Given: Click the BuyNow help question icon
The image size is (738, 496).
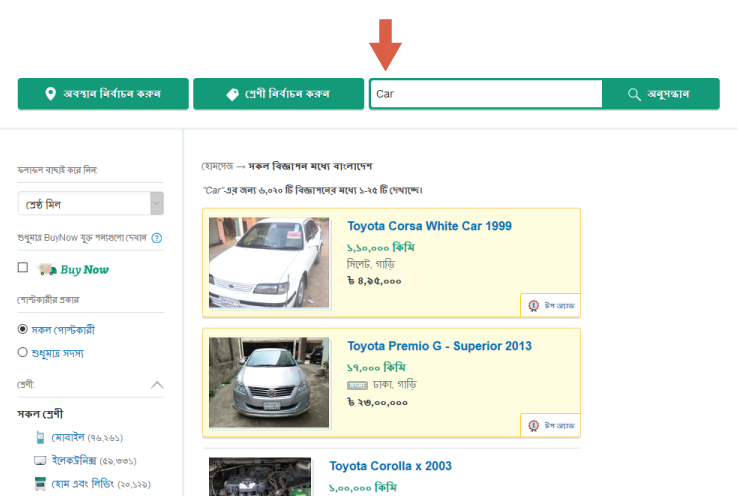Looking at the screenshot, I should (157, 238).
